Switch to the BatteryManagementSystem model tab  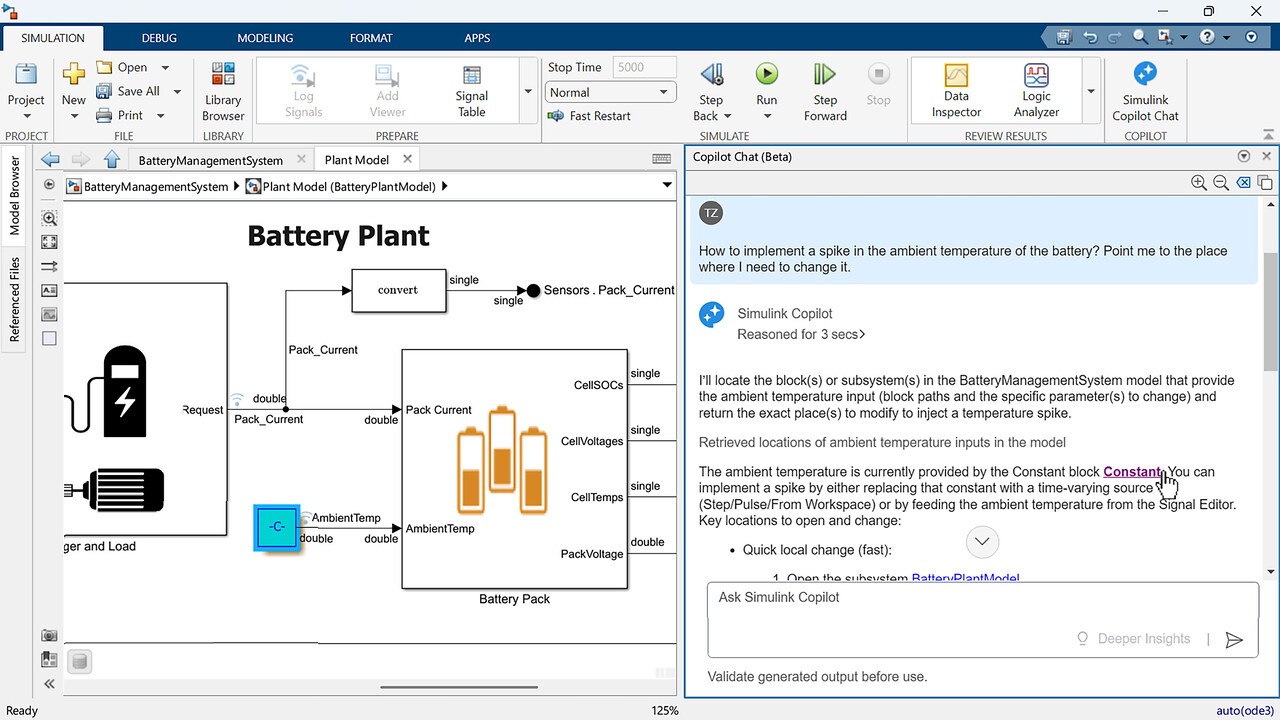coord(211,160)
